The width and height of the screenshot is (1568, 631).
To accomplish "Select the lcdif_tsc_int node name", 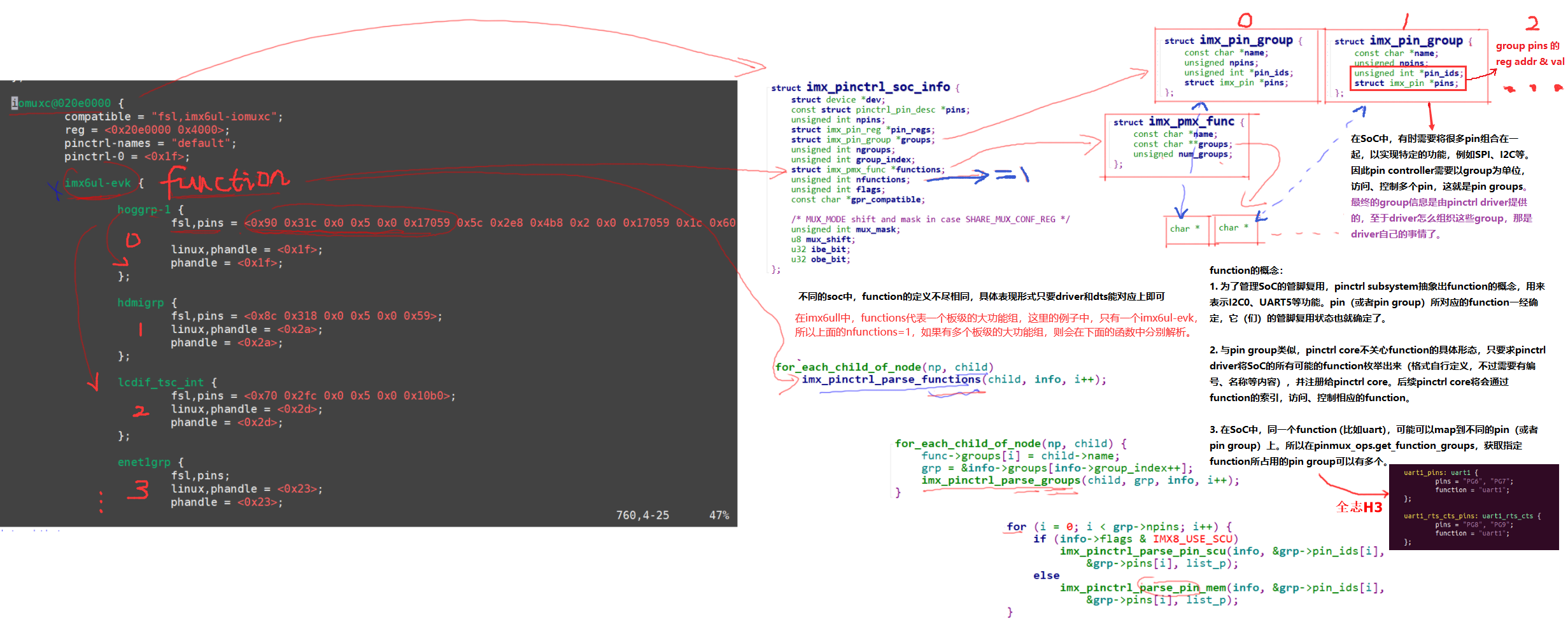I will click(160, 382).
